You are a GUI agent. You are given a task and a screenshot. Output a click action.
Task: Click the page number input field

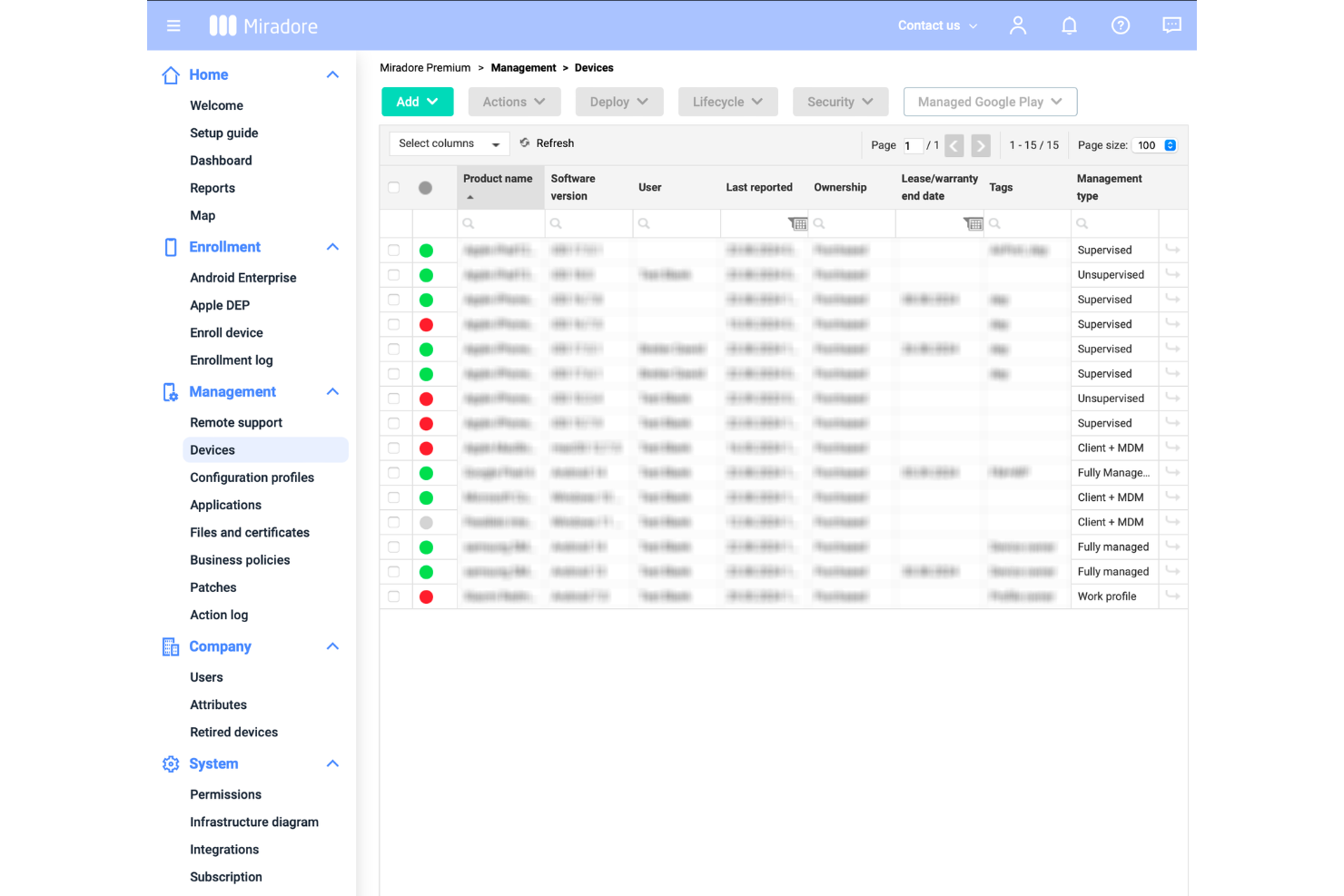(913, 145)
